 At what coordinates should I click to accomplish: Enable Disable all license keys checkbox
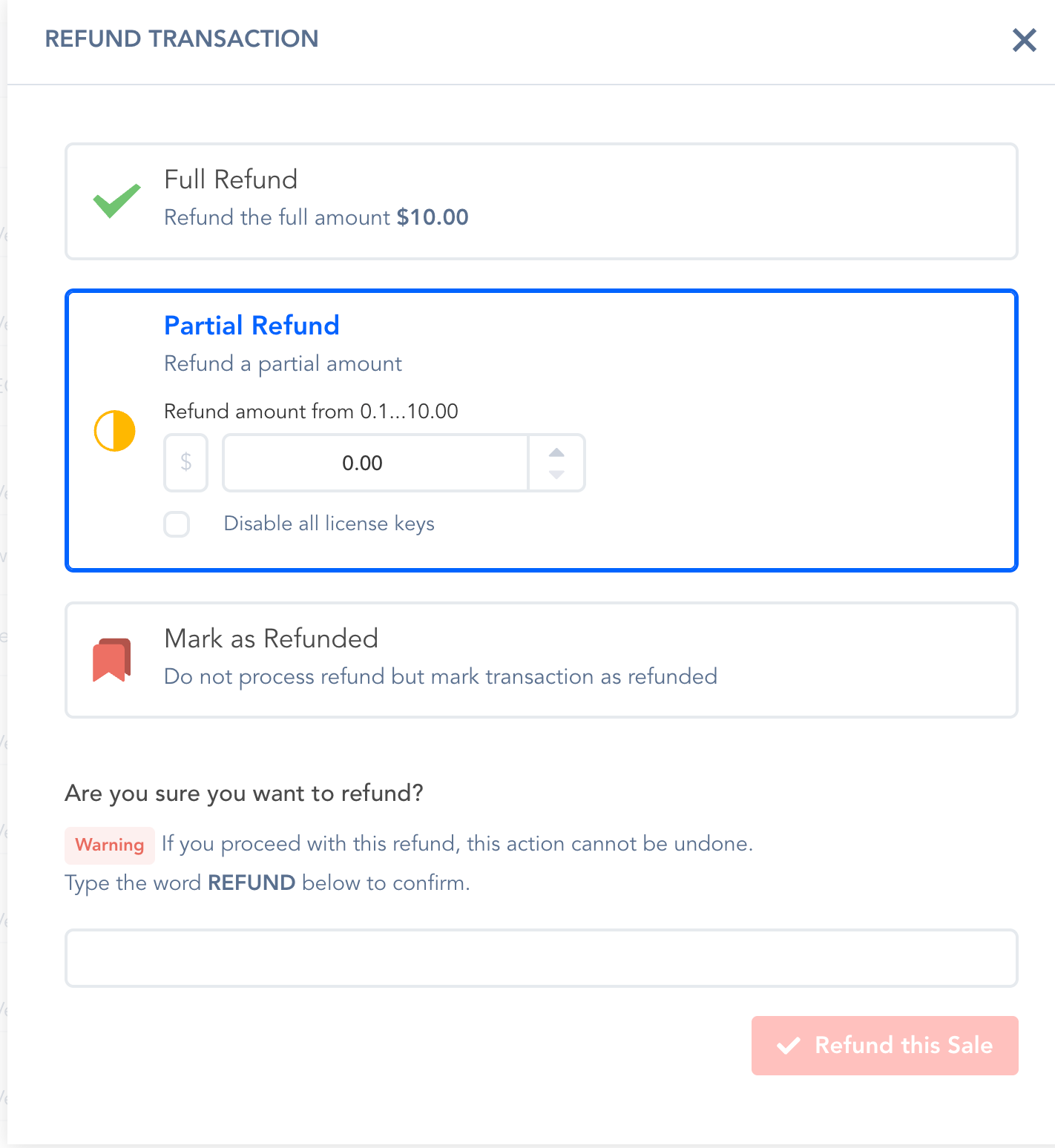coord(177,524)
